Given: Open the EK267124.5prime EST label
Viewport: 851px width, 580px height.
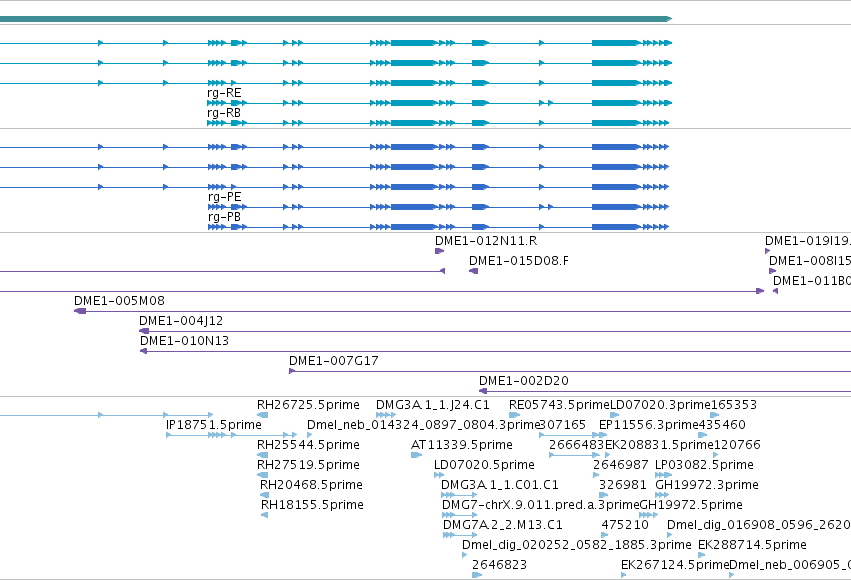Looking at the screenshot, I should (675, 565).
